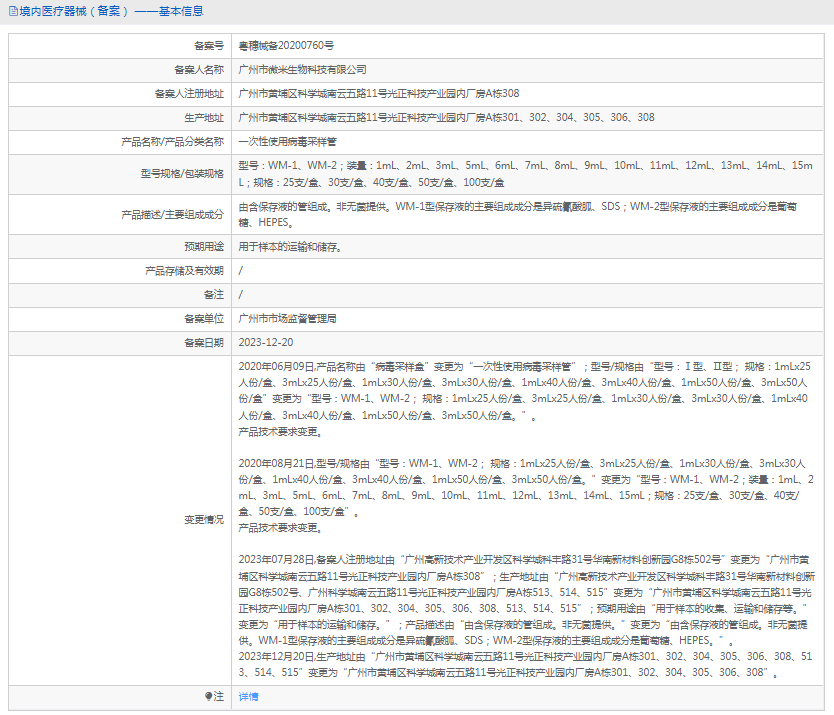Image resolution: width=834 pixels, height=715 pixels.
Task: Select the 产品存储及有效期 row label
Action: (x=184, y=271)
